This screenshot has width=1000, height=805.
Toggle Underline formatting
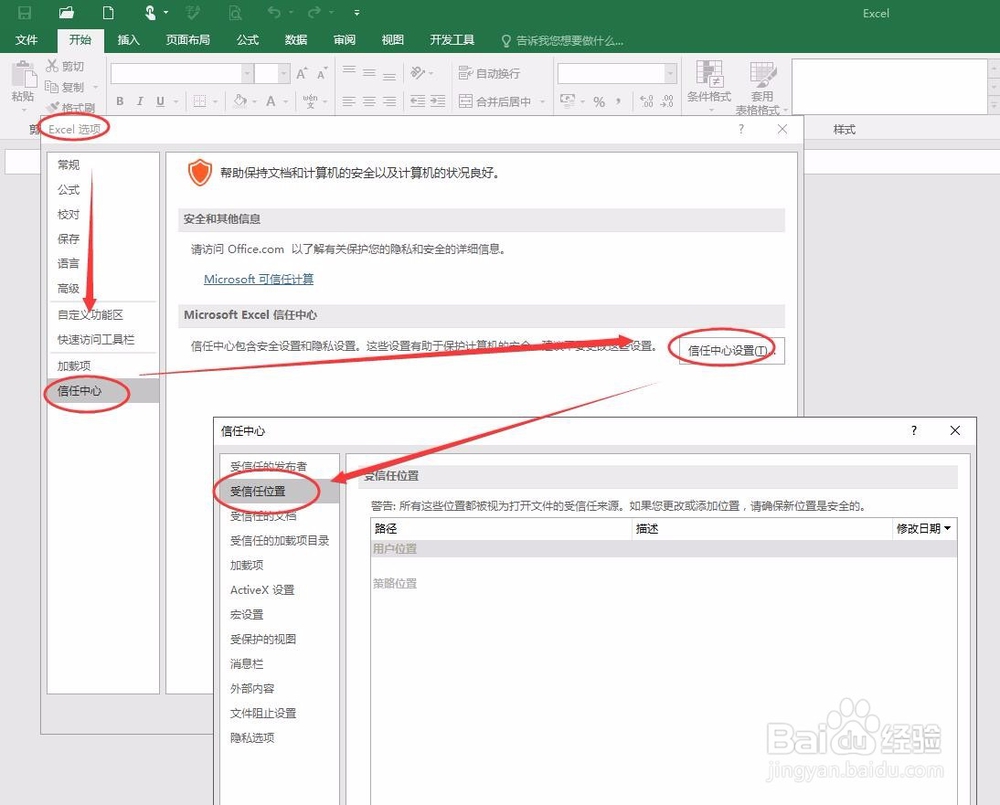tap(160, 101)
